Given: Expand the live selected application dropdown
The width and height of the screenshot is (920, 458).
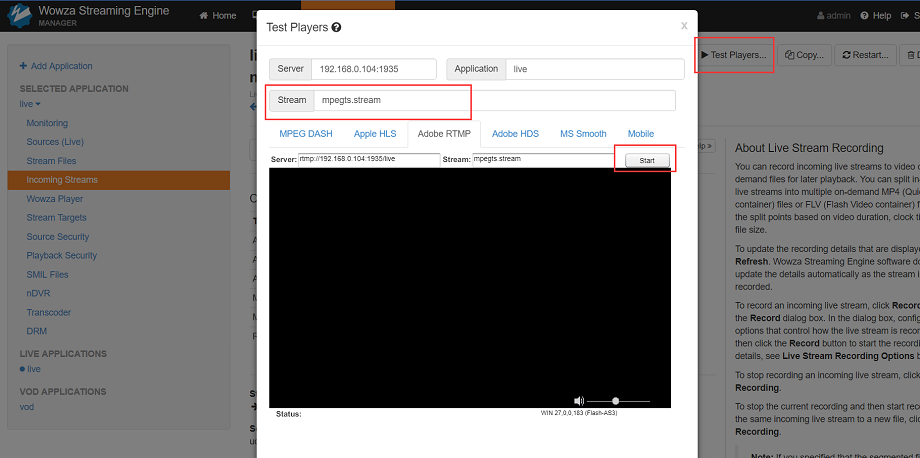Looking at the screenshot, I should (x=30, y=104).
